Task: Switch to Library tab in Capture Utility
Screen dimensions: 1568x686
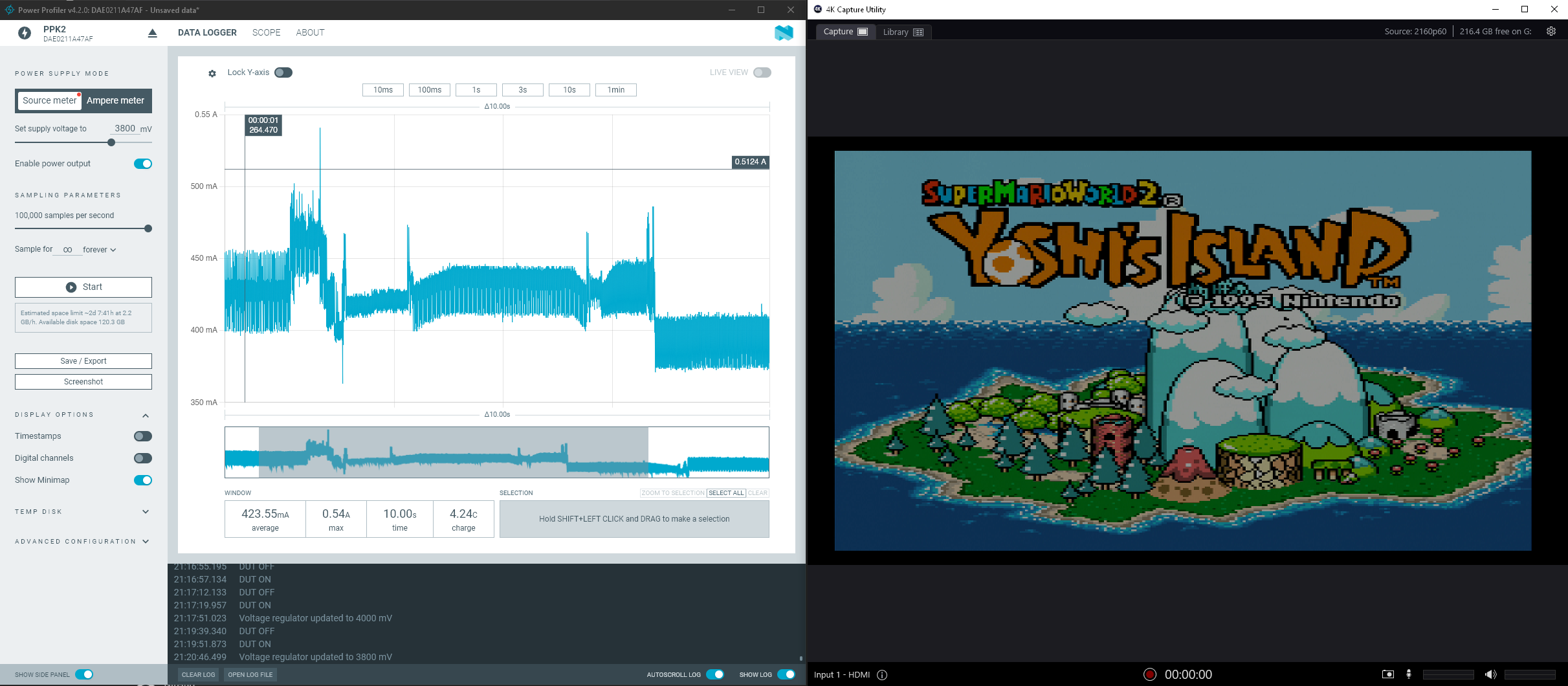Action: [x=903, y=32]
